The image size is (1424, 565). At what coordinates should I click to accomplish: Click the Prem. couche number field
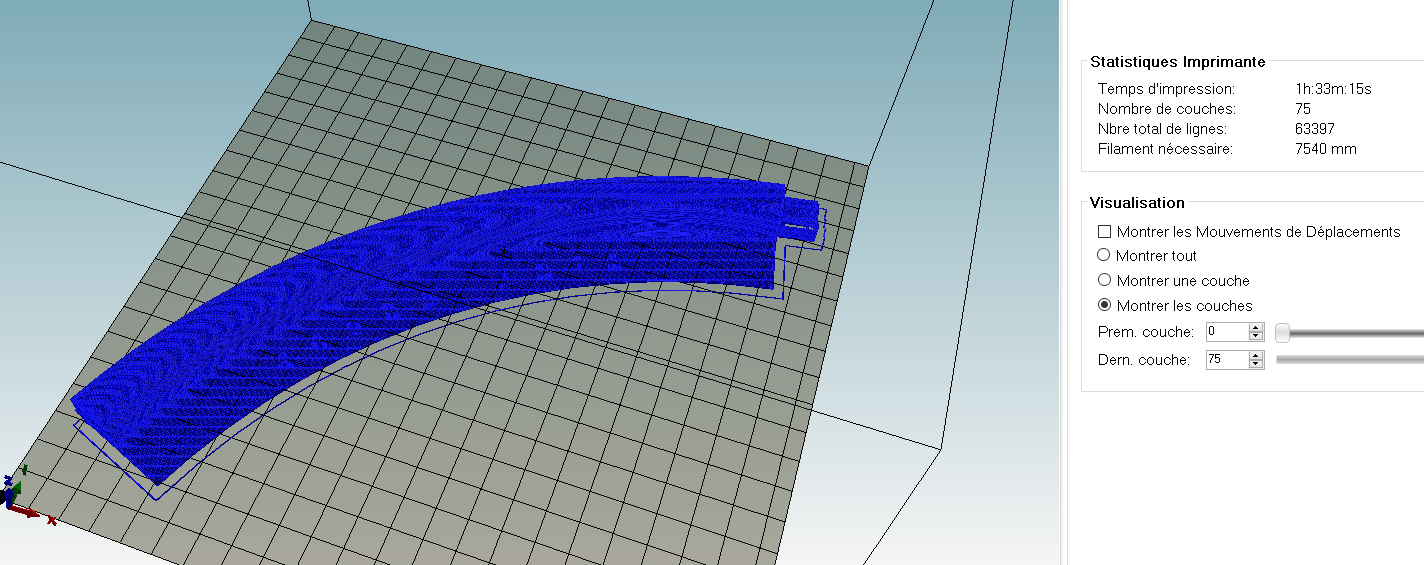click(1227, 331)
